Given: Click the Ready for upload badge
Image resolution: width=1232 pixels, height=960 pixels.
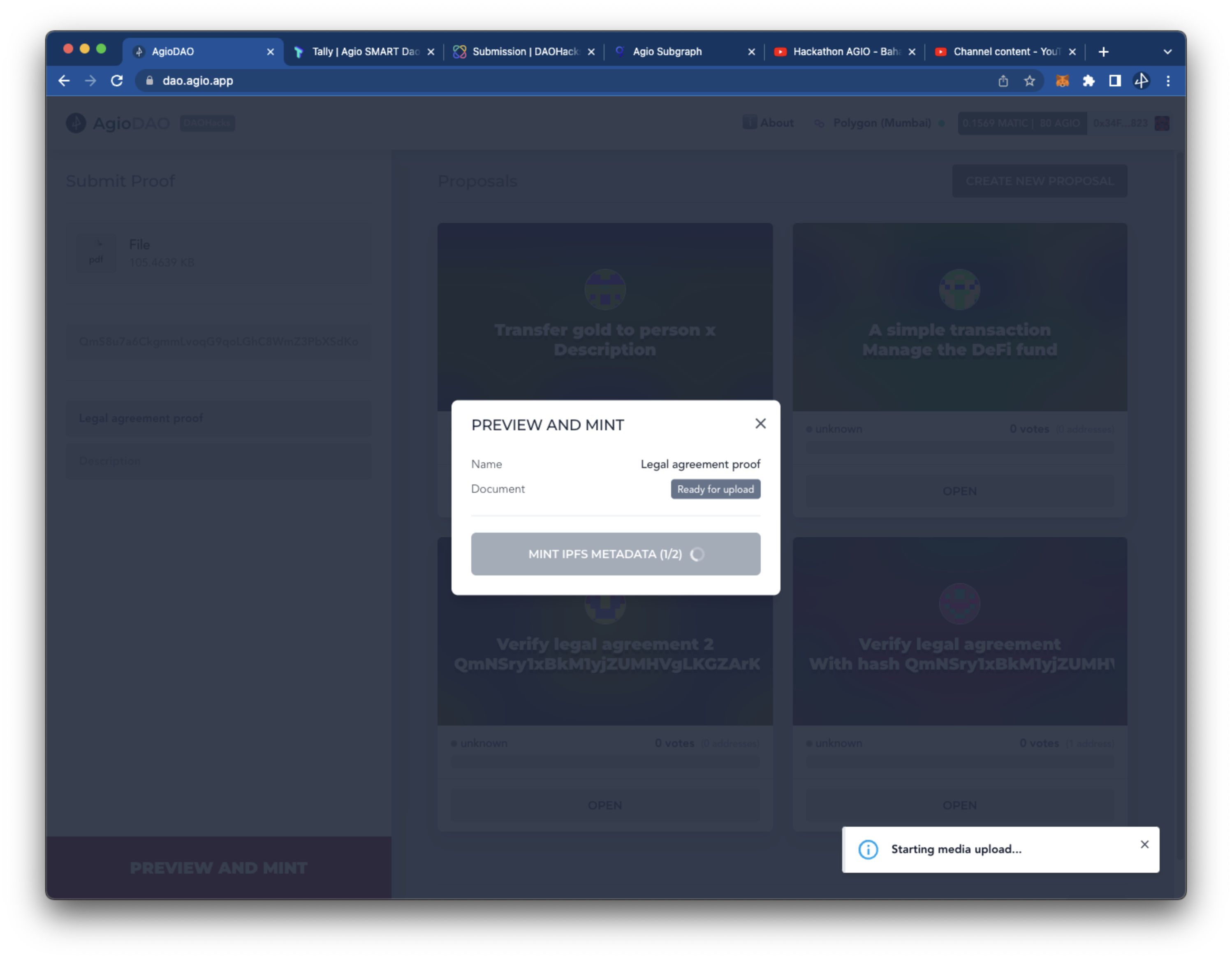Looking at the screenshot, I should (x=715, y=489).
